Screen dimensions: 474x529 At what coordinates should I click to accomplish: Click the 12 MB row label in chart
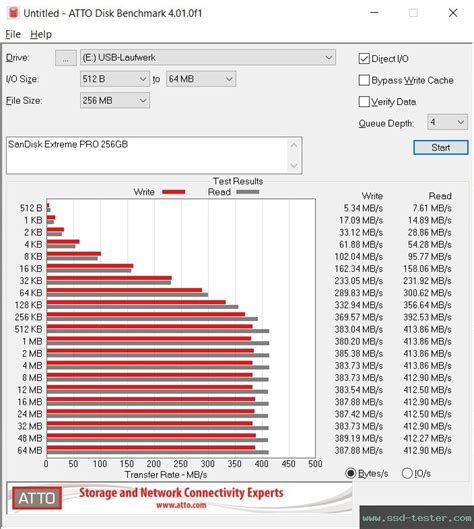pyautogui.click(x=30, y=390)
